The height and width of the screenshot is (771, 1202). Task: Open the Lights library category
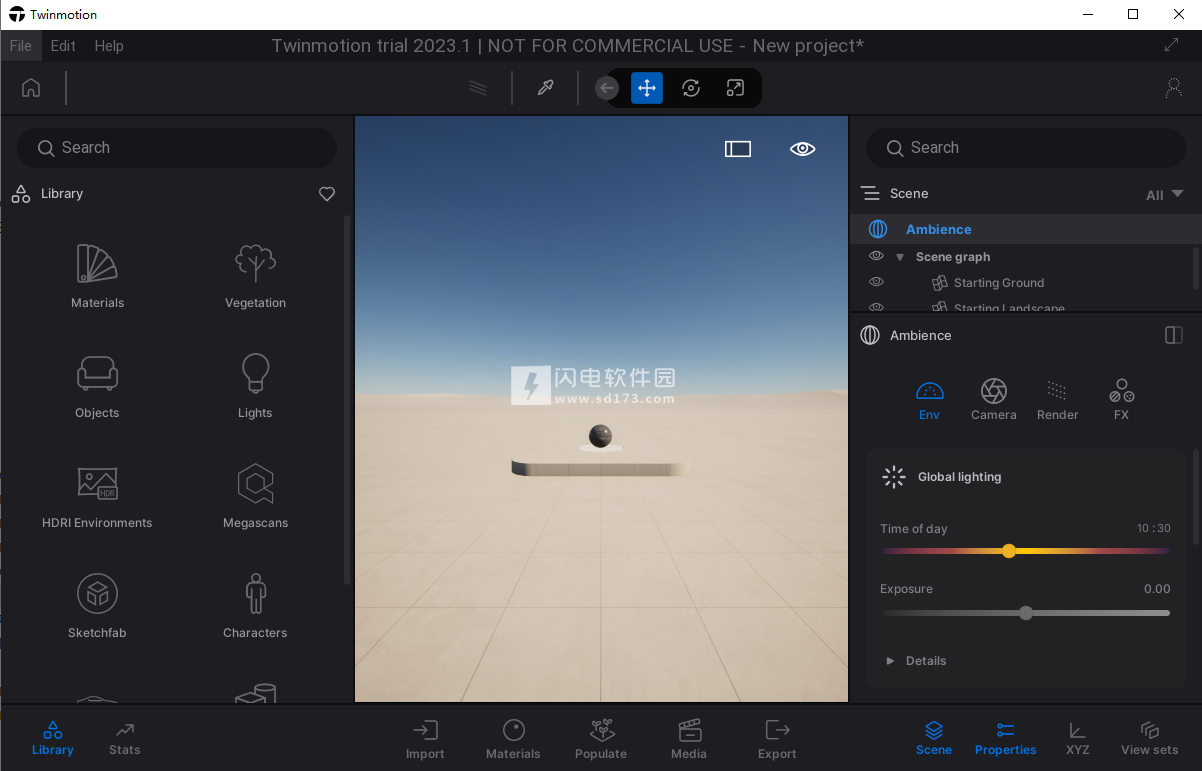(x=255, y=387)
